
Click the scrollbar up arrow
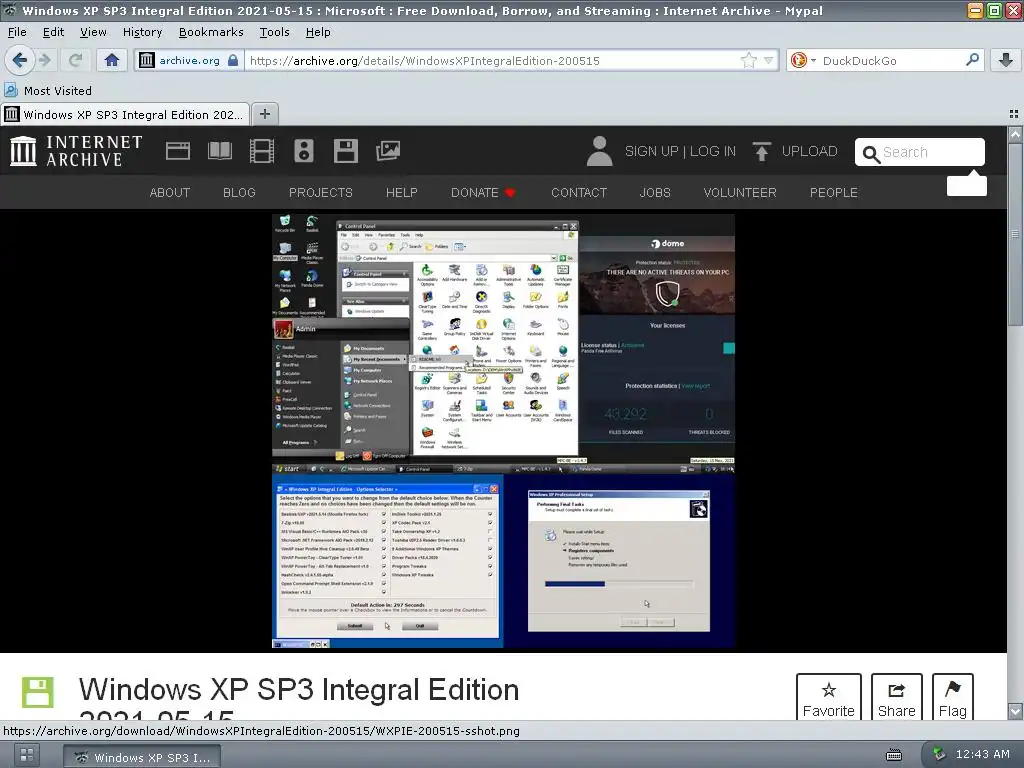pyautogui.click(x=1015, y=134)
